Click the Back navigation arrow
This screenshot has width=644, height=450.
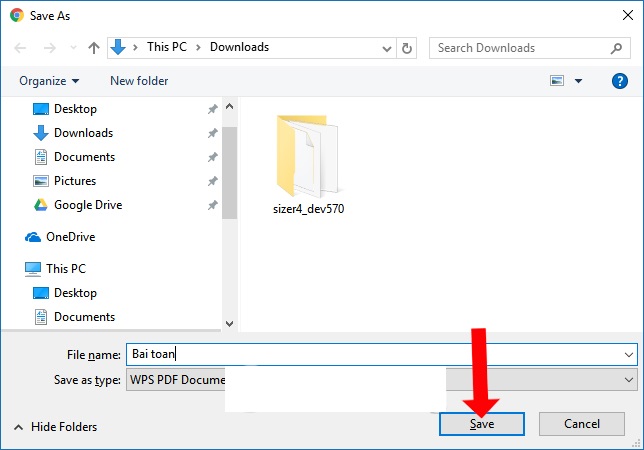(20, 48)
